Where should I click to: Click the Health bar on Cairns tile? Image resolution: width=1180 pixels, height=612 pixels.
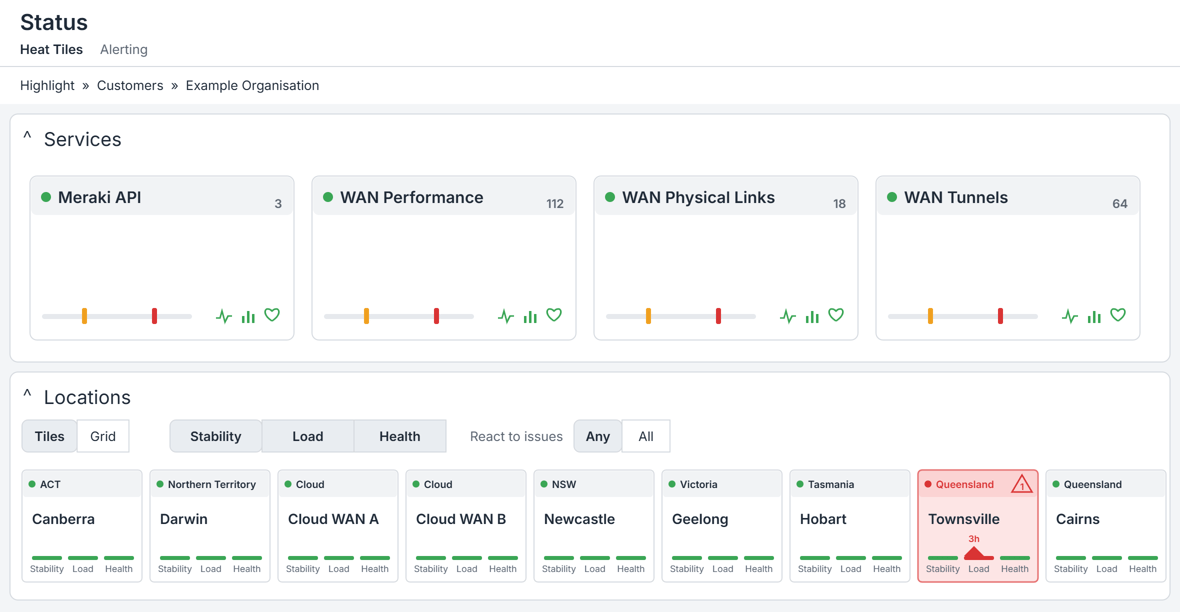point(1142,558)
